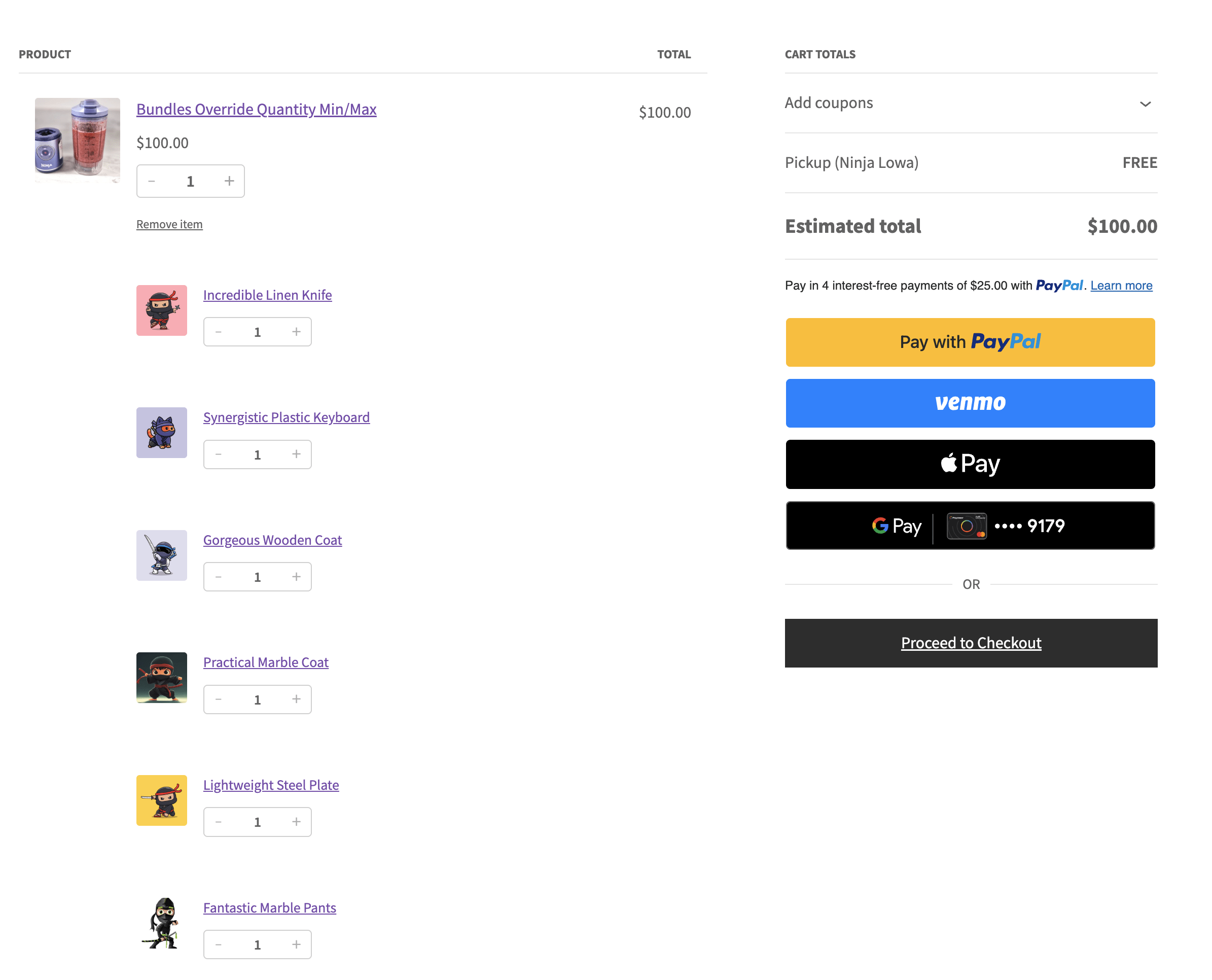Pay using Apple Pay
This screenshot has height=980, width=1212.
970,464
